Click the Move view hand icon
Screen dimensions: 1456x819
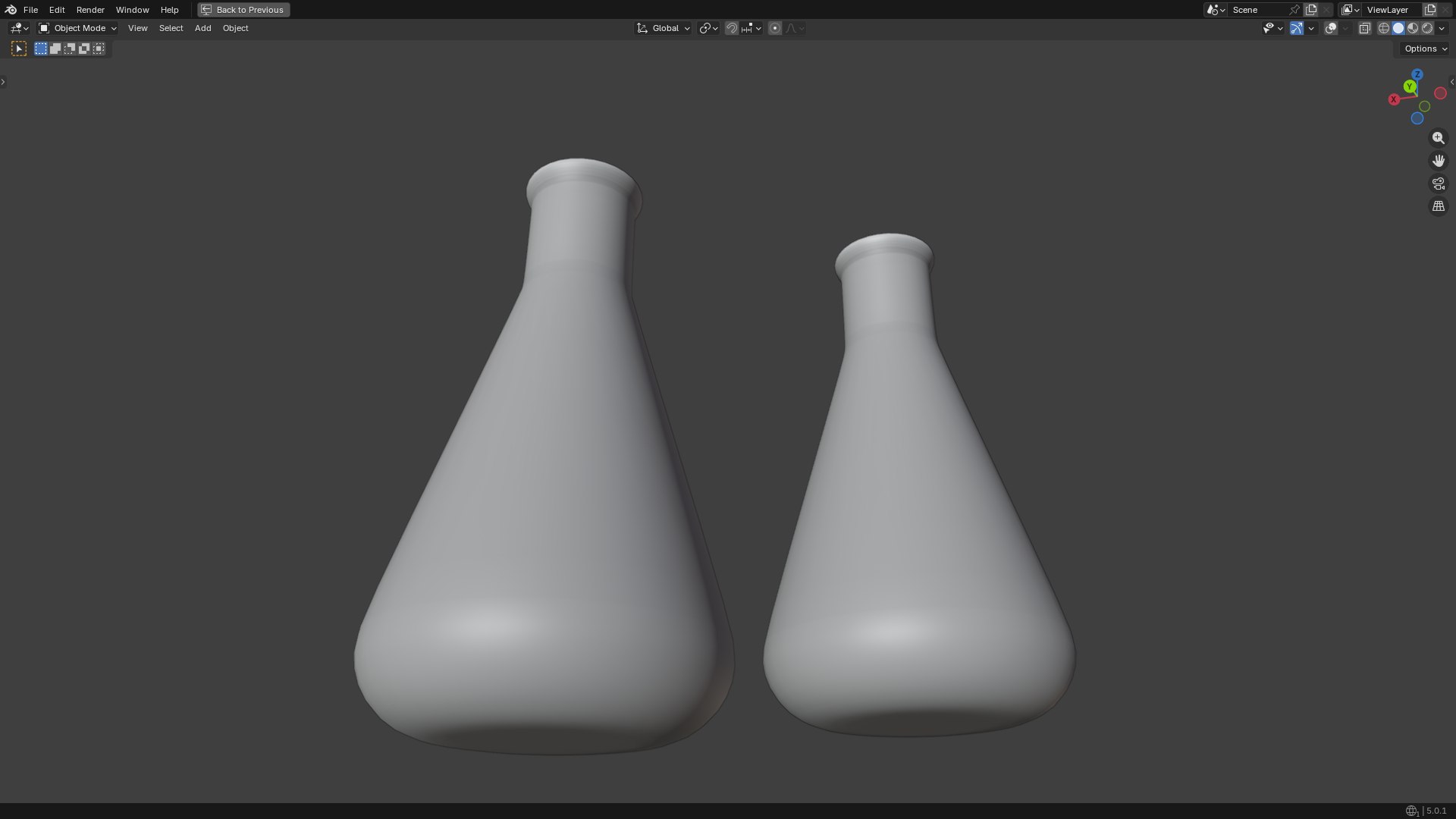(1438, 161)
